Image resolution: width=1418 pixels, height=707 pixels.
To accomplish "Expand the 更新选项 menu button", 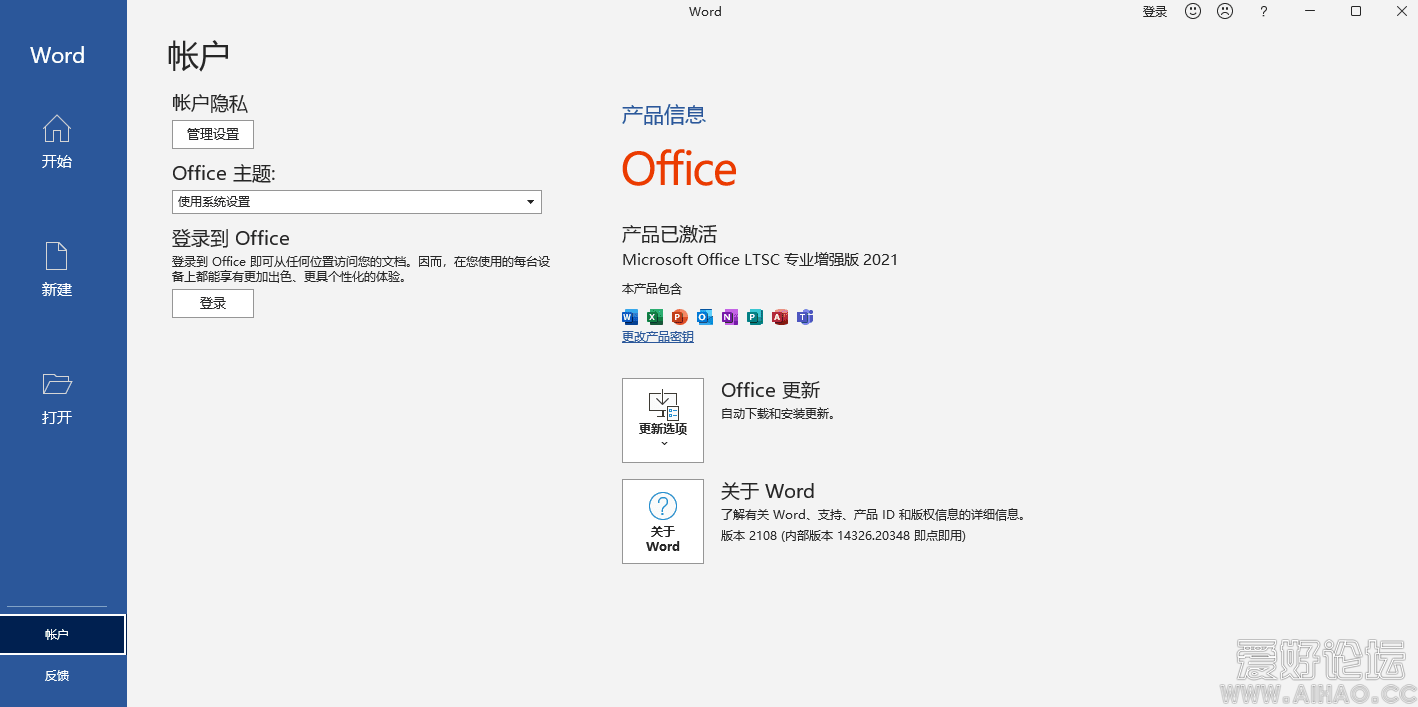I will 663,420.
